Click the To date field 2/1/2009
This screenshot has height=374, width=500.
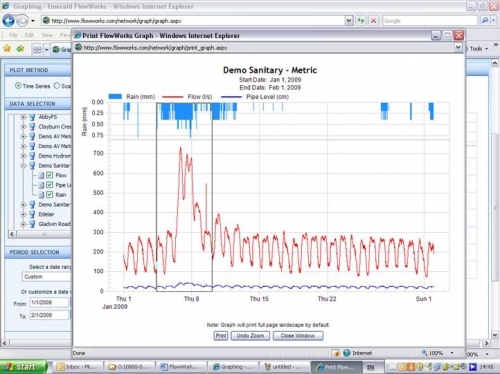click(49, 315)
